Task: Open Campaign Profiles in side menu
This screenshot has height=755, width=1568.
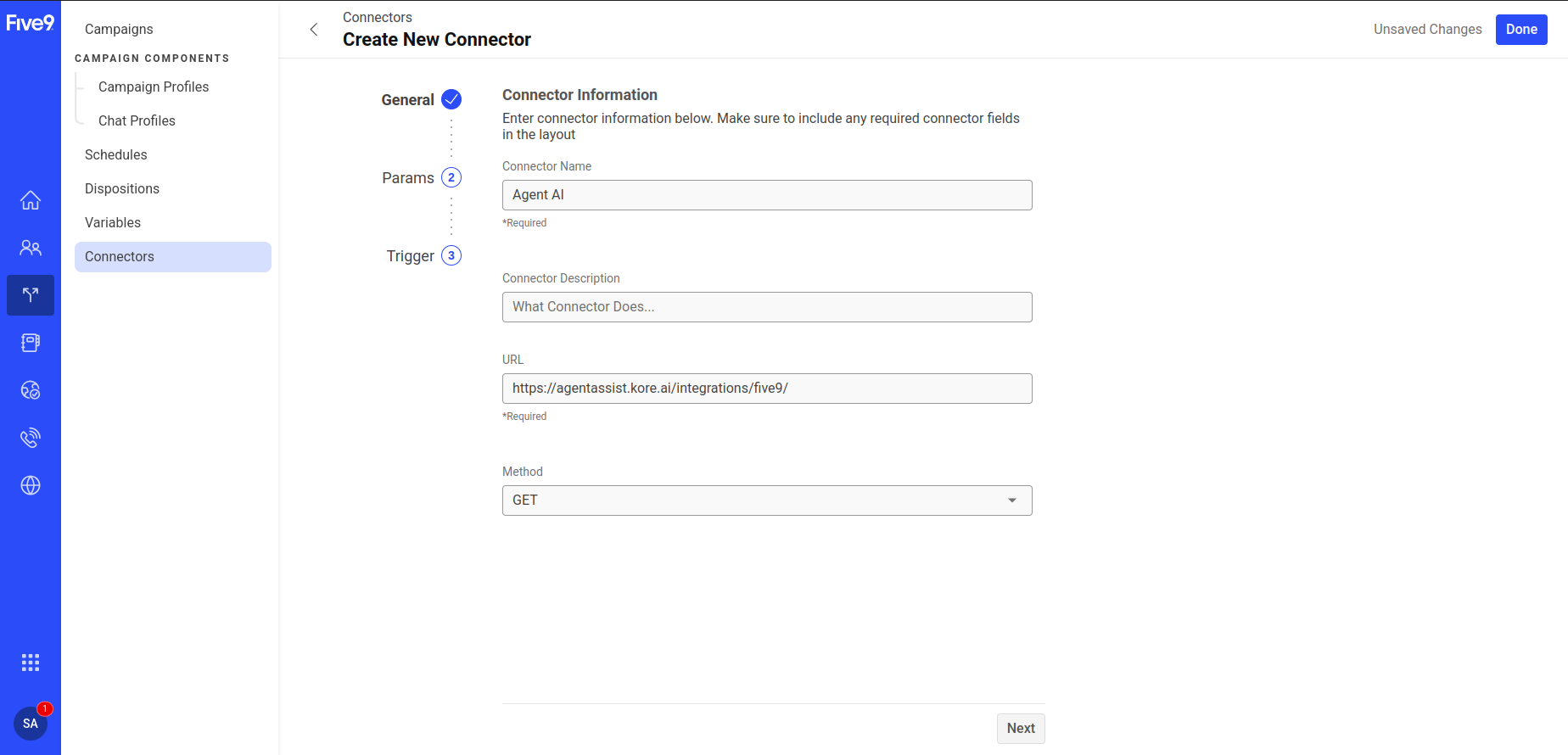Action: [154, 87]
